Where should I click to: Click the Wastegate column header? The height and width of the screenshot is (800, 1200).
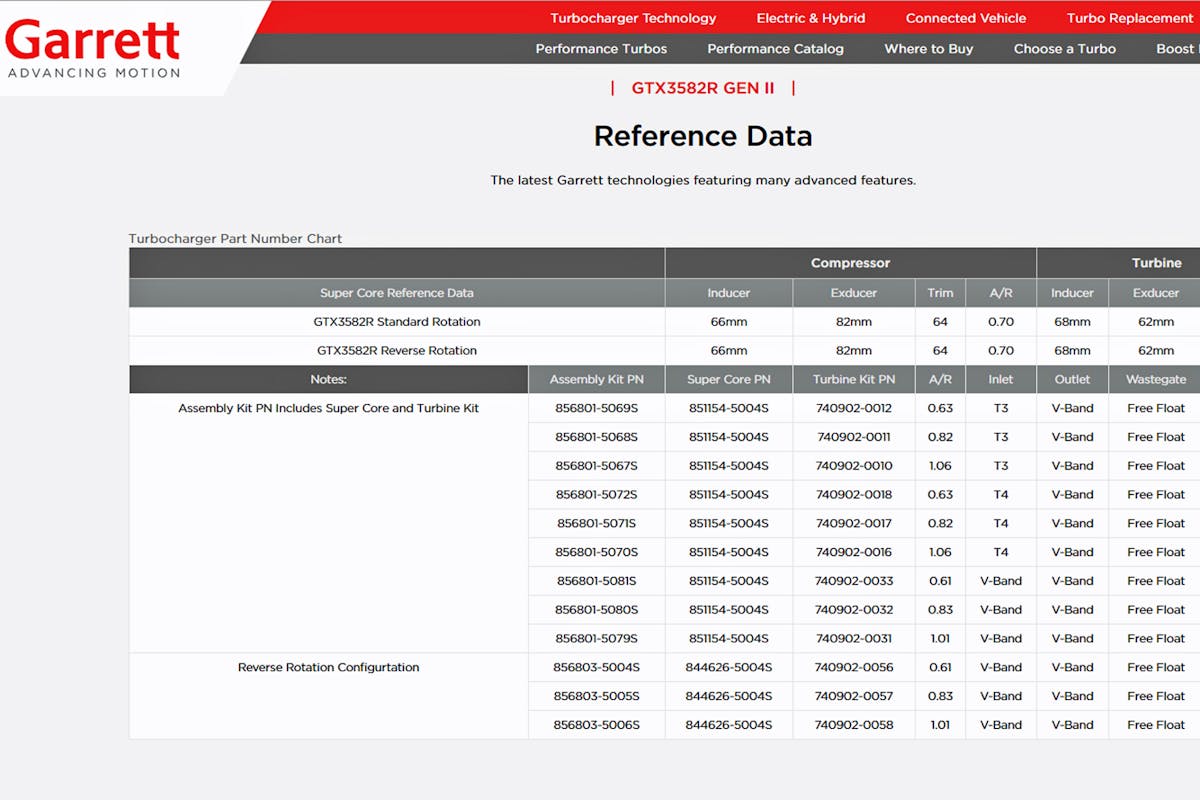[x=1156, y=379]
